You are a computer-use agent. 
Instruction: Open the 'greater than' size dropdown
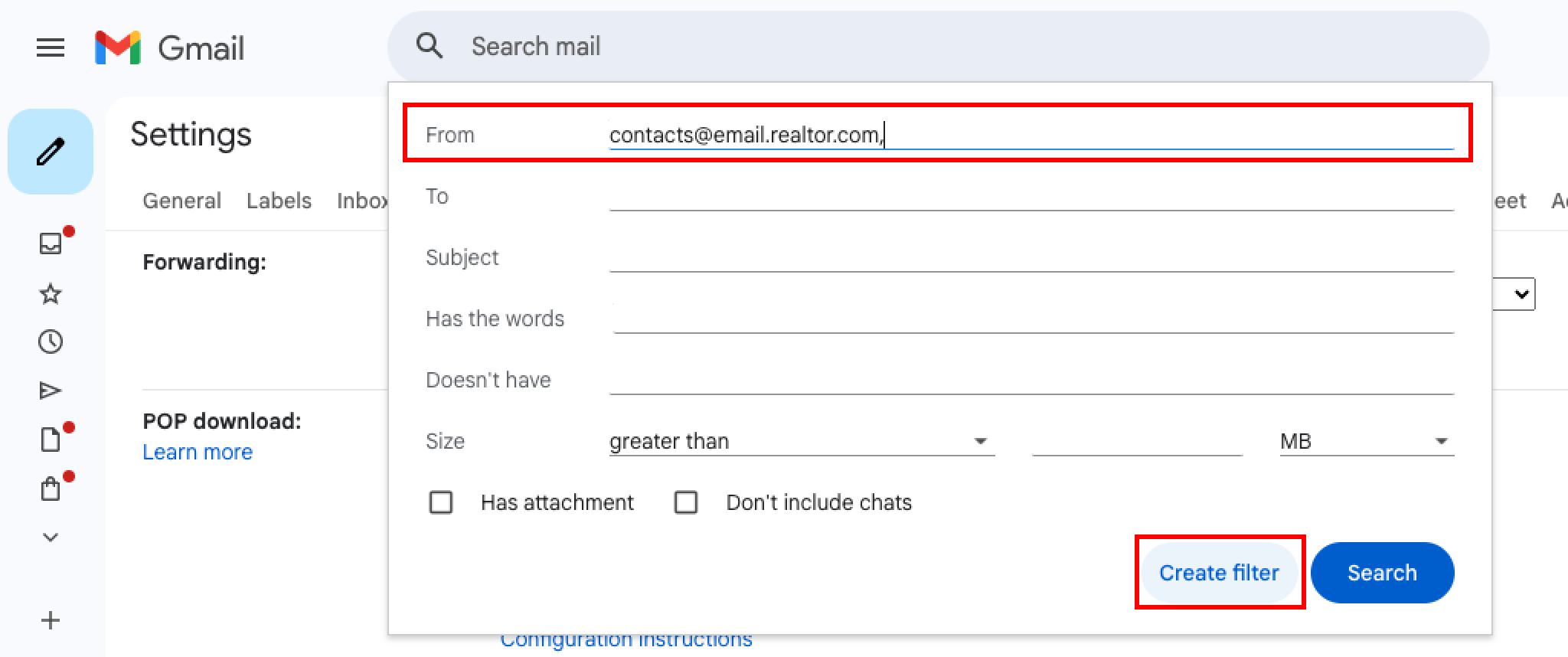coord(801,441)
